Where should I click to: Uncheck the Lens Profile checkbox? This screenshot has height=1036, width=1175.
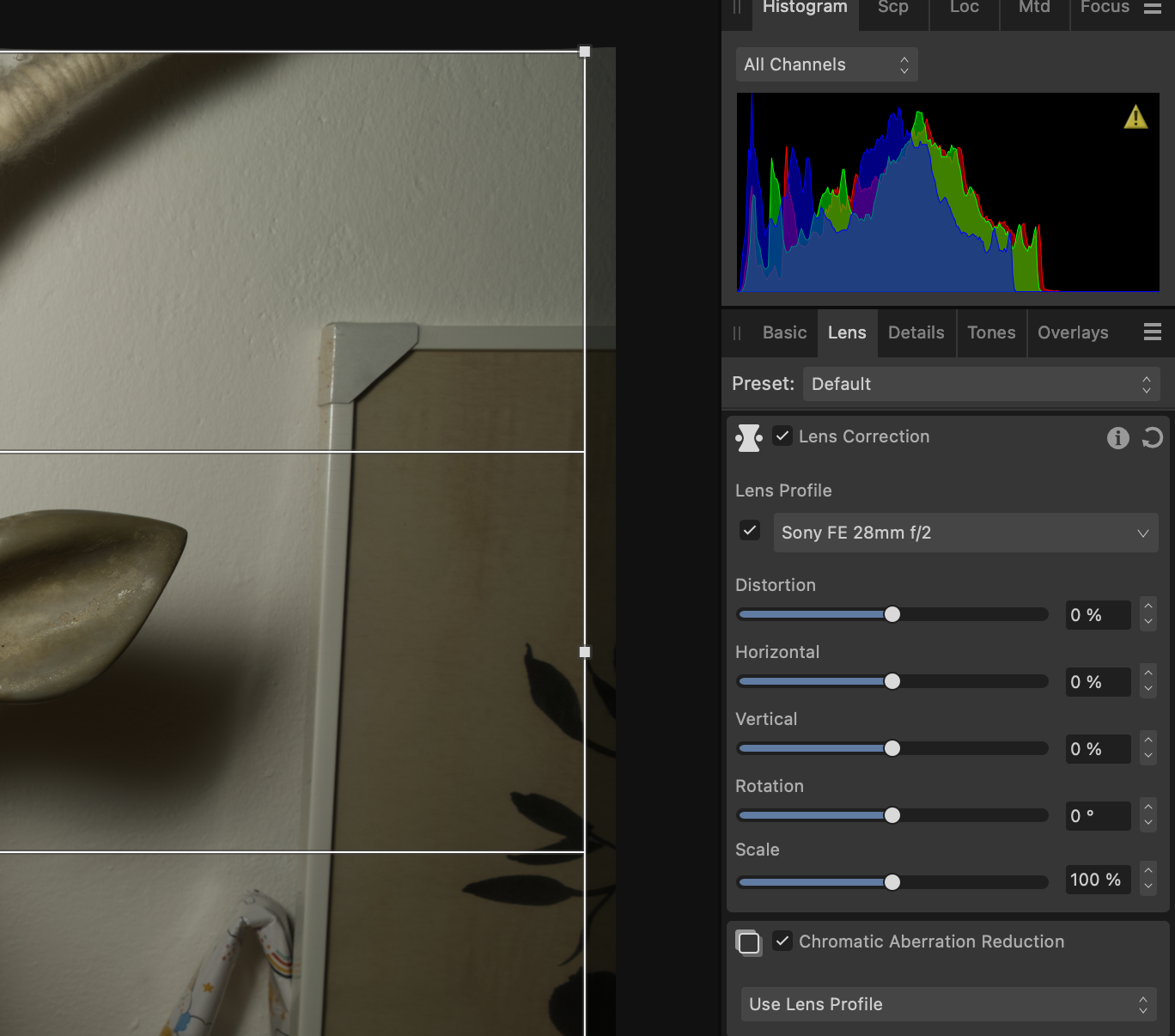point(750,531)
